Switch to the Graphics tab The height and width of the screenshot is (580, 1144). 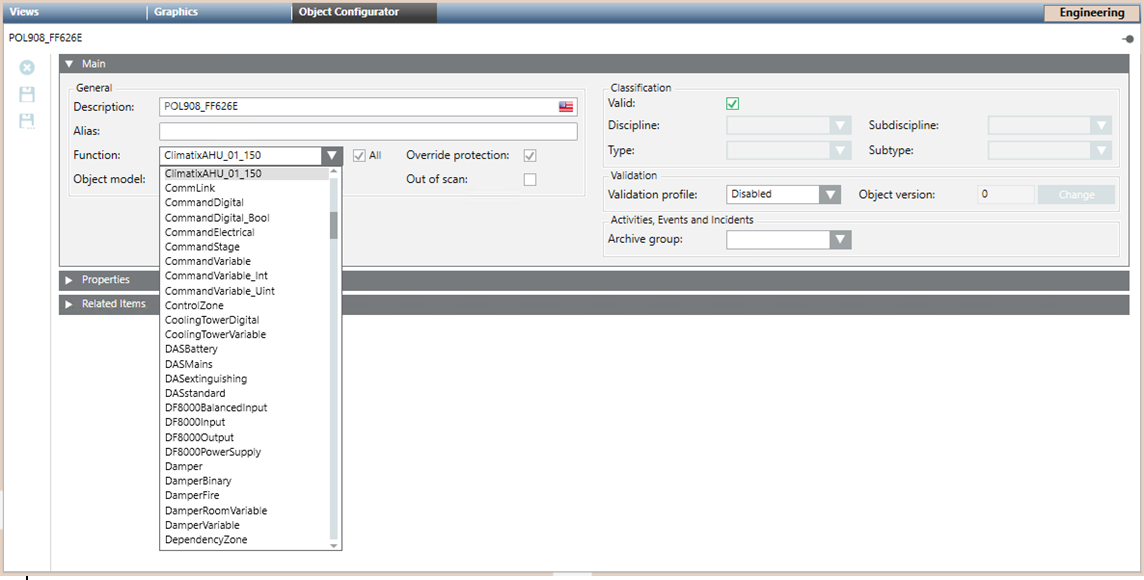(x=176, y=11)
